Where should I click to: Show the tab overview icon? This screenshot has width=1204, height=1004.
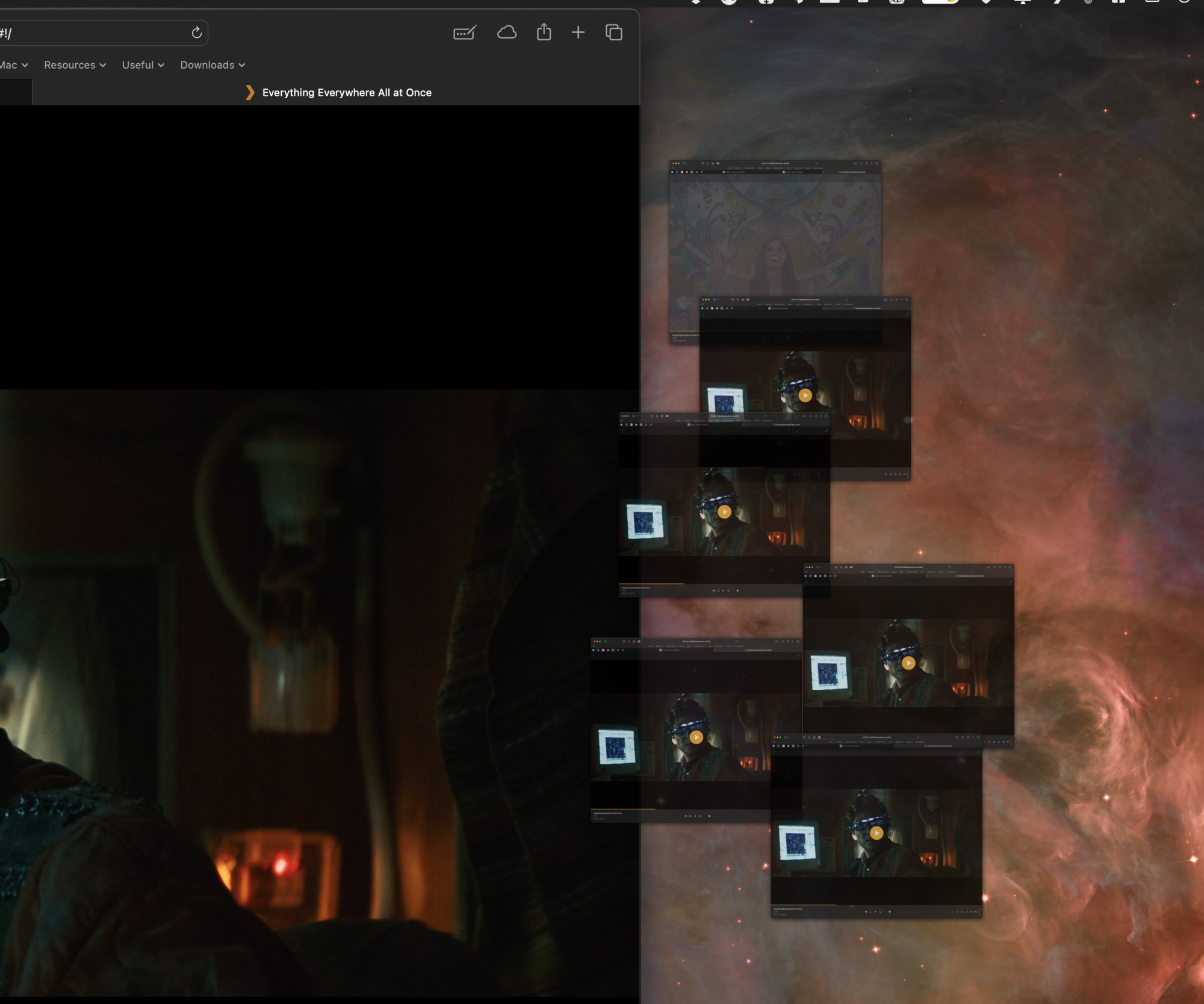pyautogui.click(x=613, y=33)
